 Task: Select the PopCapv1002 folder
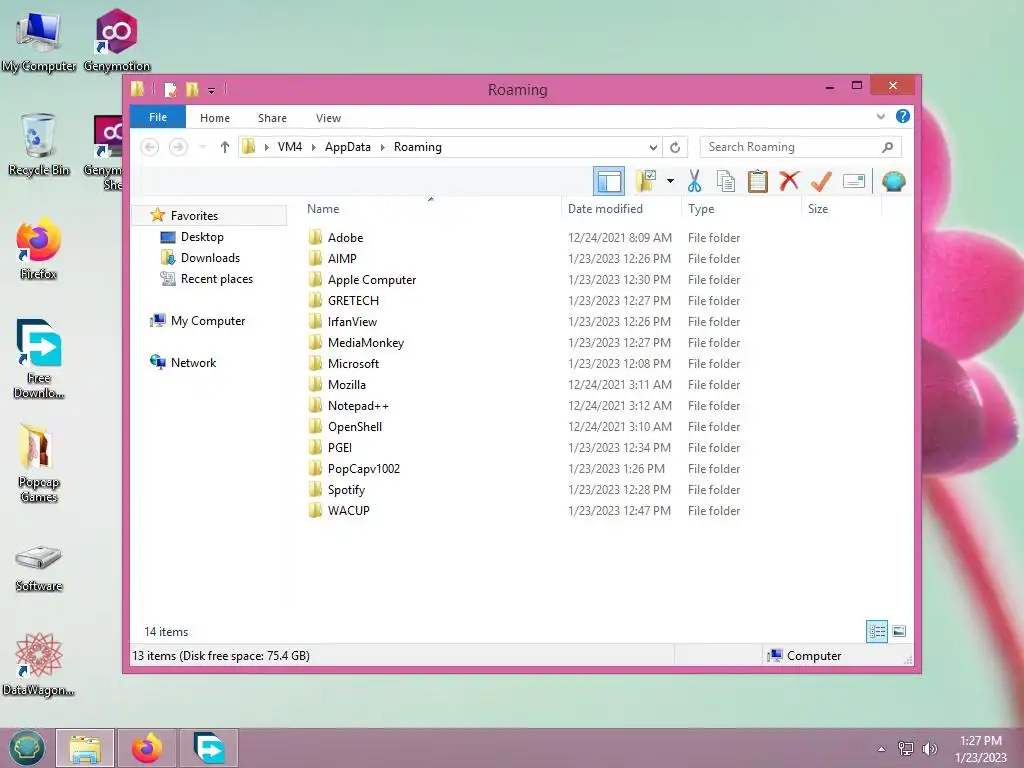(x=363, y=468)
